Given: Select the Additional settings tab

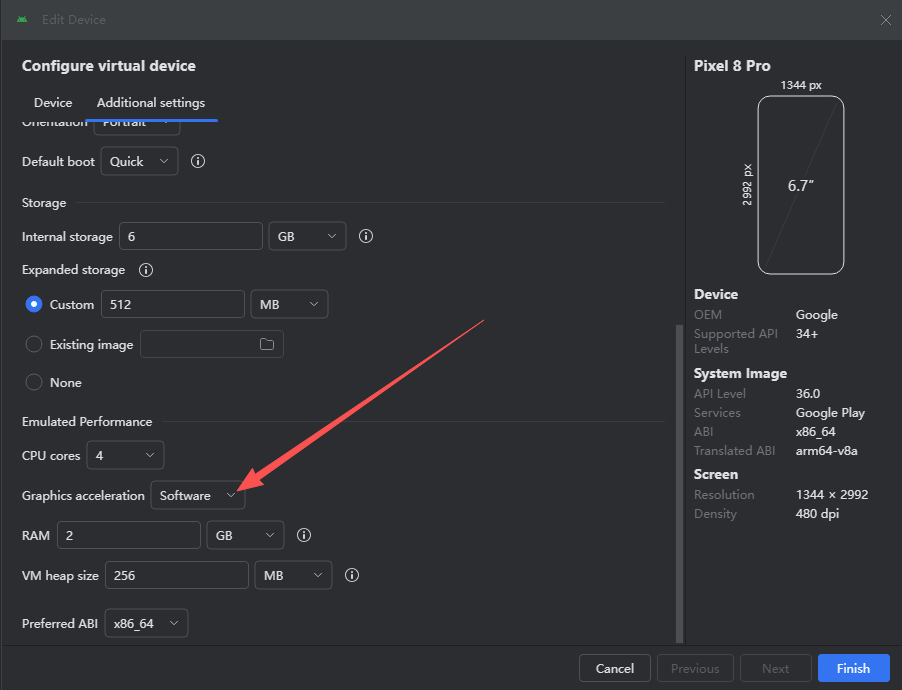Looking at the screenshot, I should point(151,103).
